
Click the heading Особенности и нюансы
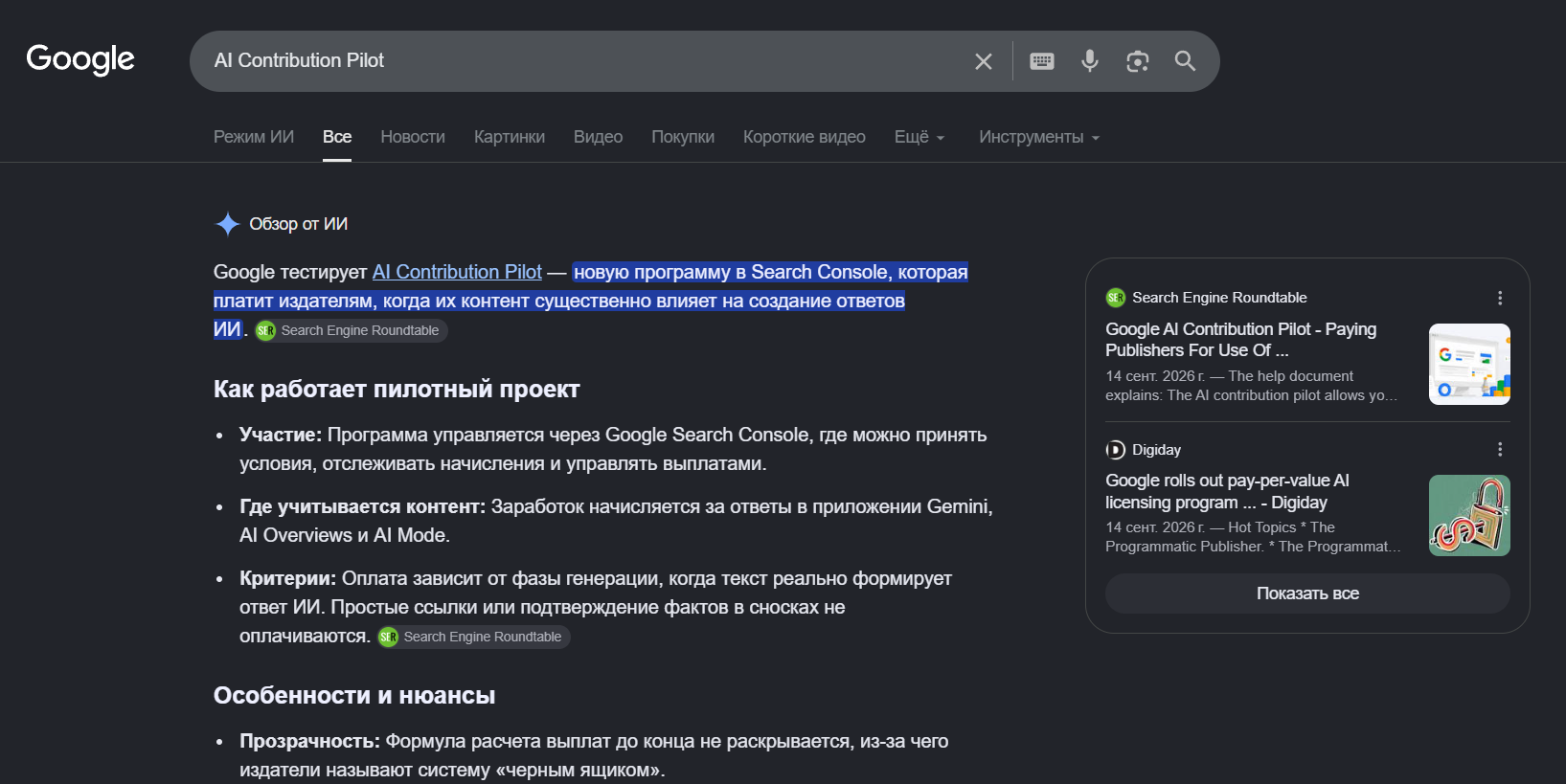tap(354, 695)
